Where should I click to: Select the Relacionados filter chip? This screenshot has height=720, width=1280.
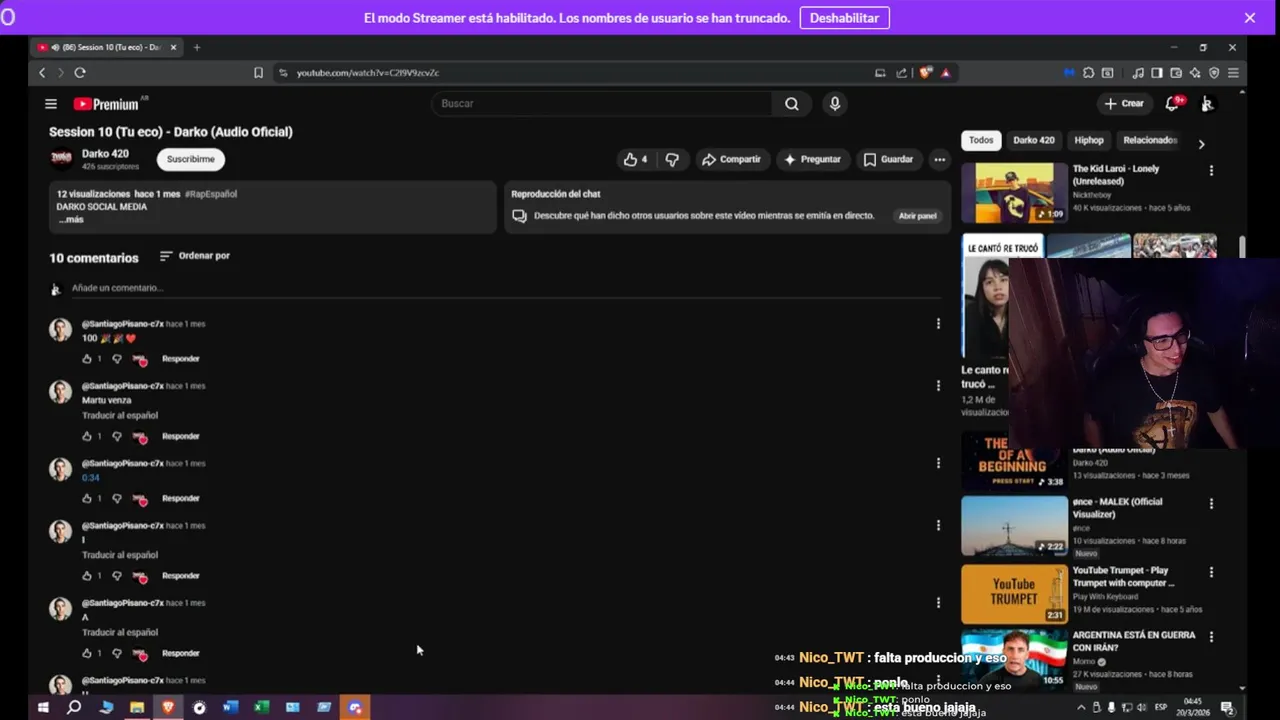pyautogui.click(x=1150, y=141)
